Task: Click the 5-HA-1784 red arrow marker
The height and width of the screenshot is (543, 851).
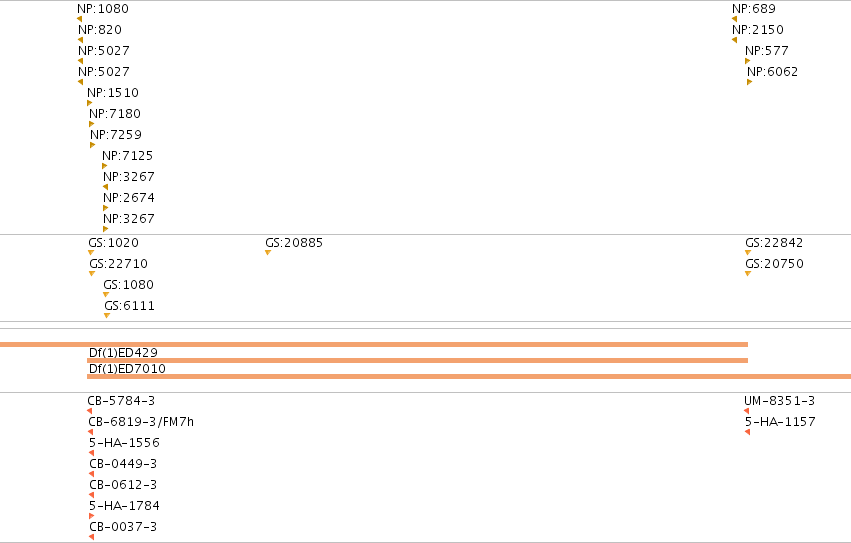Action: 91,516
